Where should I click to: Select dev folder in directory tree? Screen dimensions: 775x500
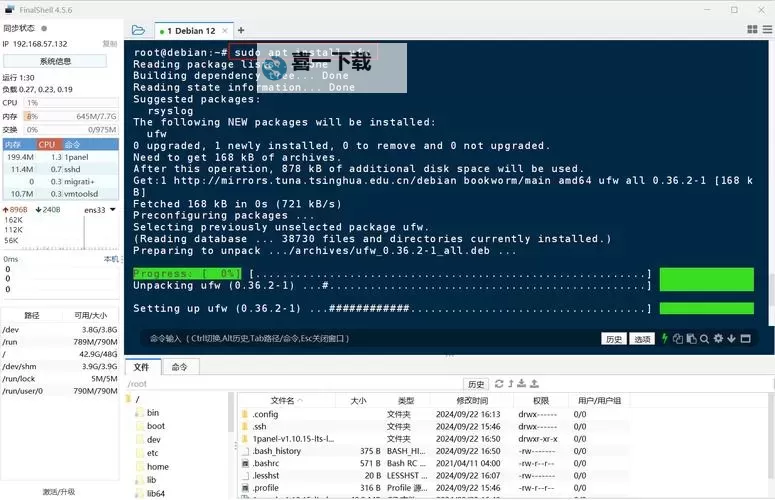[x=154, y=440]
